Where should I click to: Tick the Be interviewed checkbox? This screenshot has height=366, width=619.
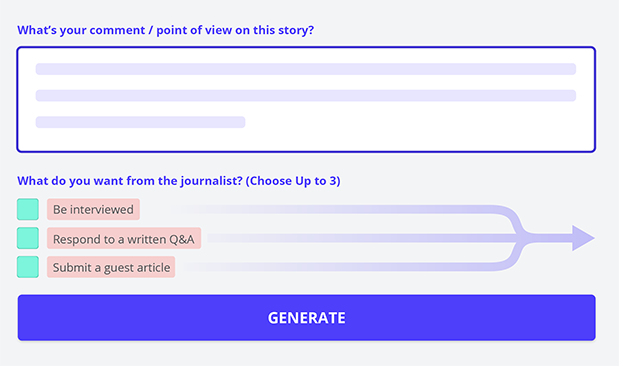[28, 209]
